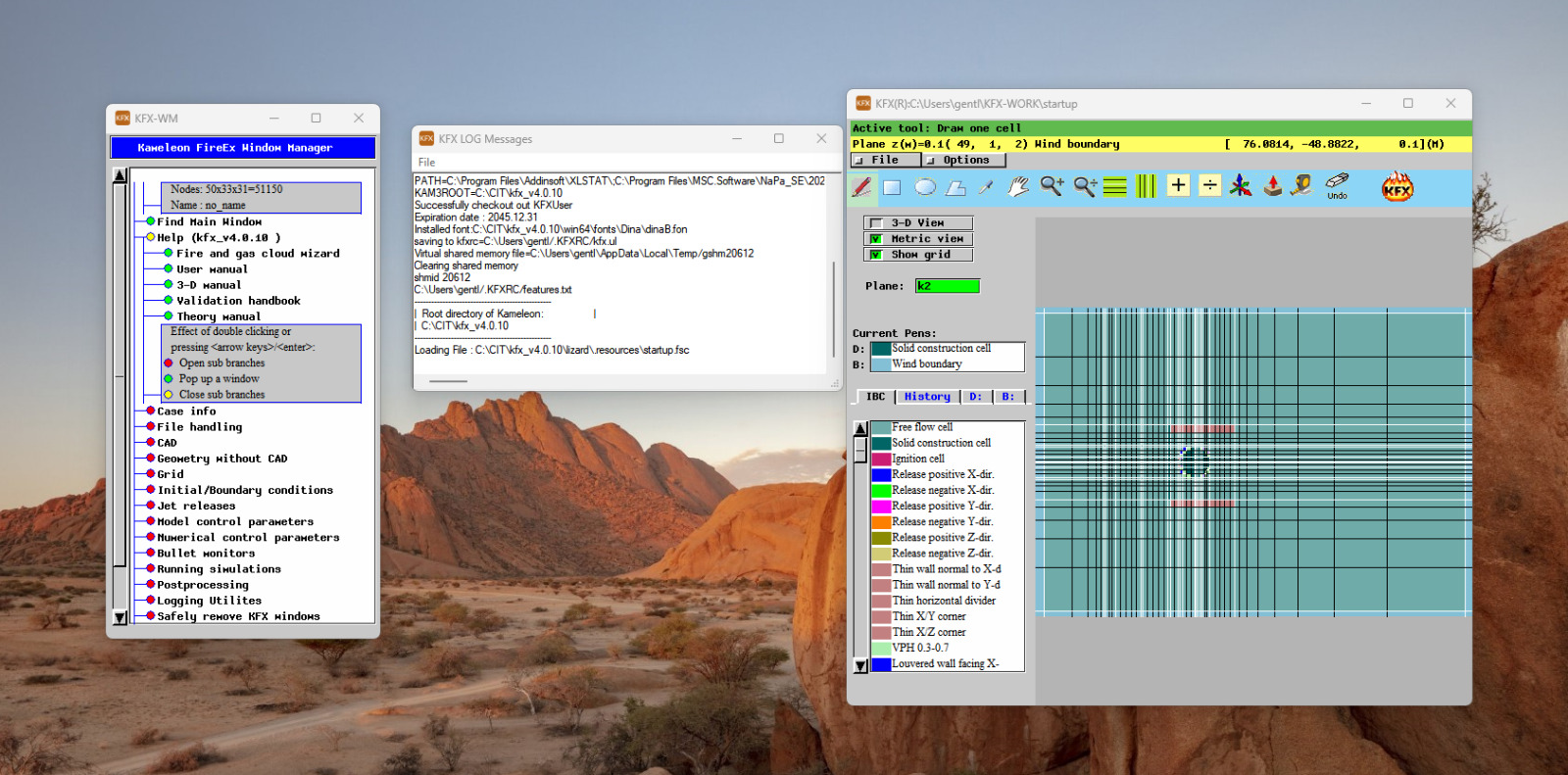This screenshot has width=1568, height=775.
Task: Open File menu in KFX LOG Messages
Action: (x=426, y=163)
